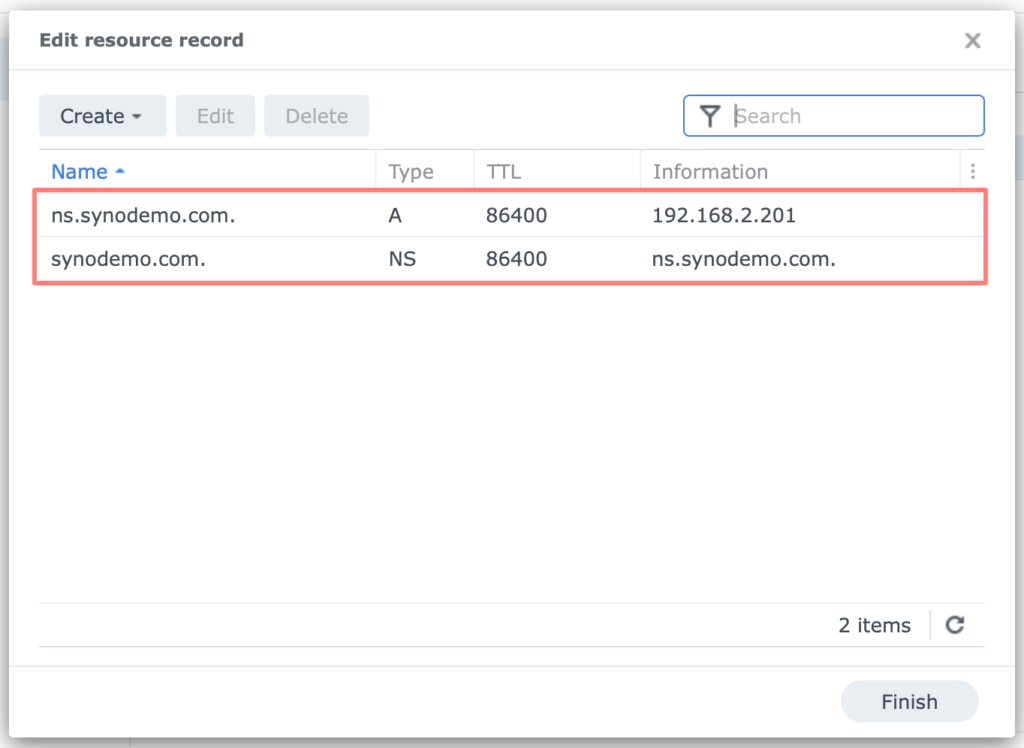Click the Finish button
Screen dimensions: 1024x748
coord(909,702)
